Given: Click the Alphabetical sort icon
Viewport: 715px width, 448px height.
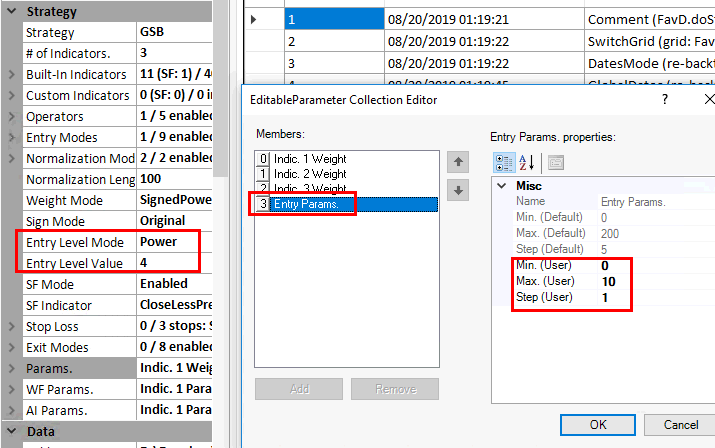Looking at the screenshot, I should (527, 162).
